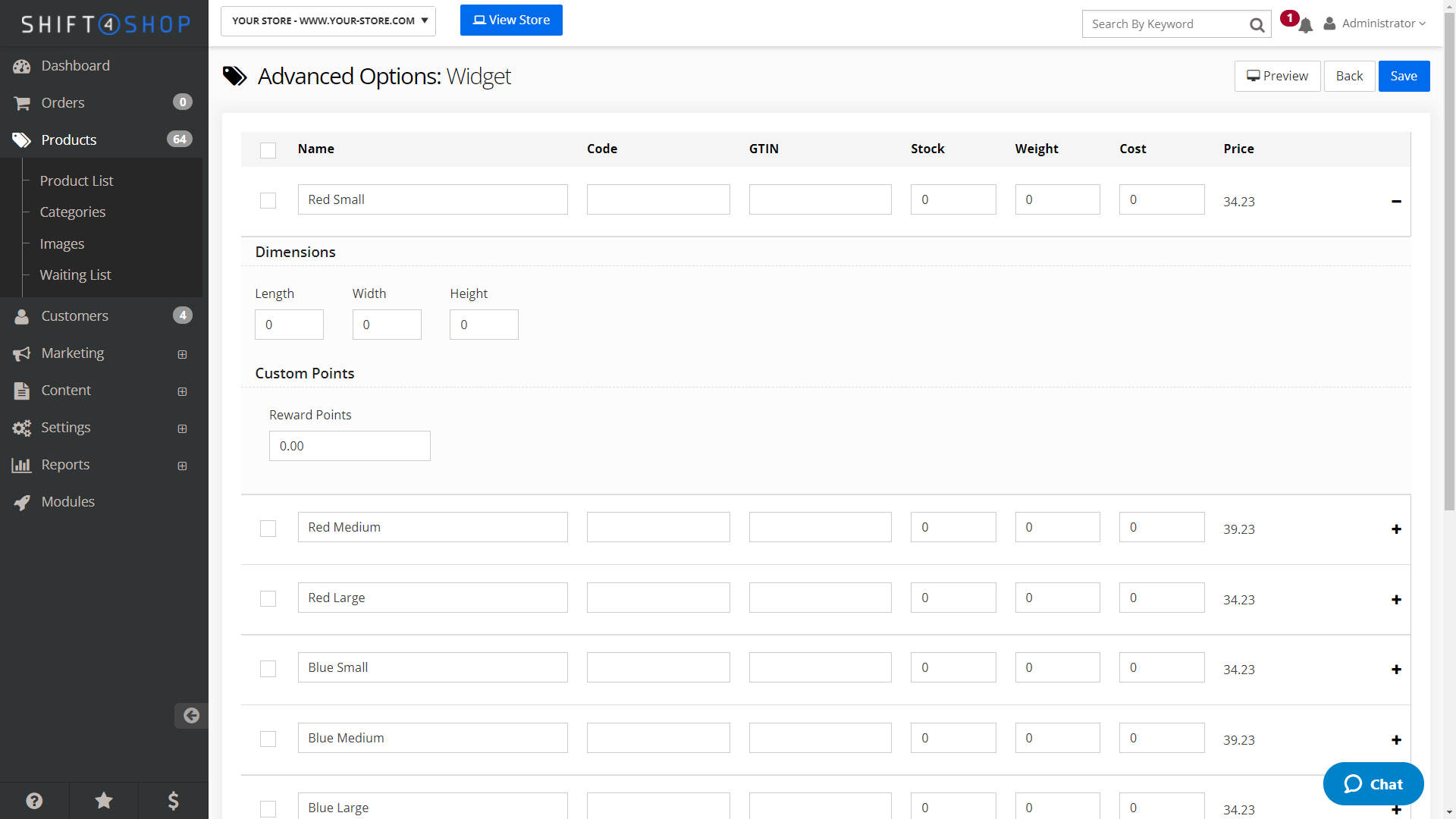Toggle checkbox for Blue Small variant
The height and width of the screenshot is (819, 1456).
pyautogui.click(x=268, y=668)
